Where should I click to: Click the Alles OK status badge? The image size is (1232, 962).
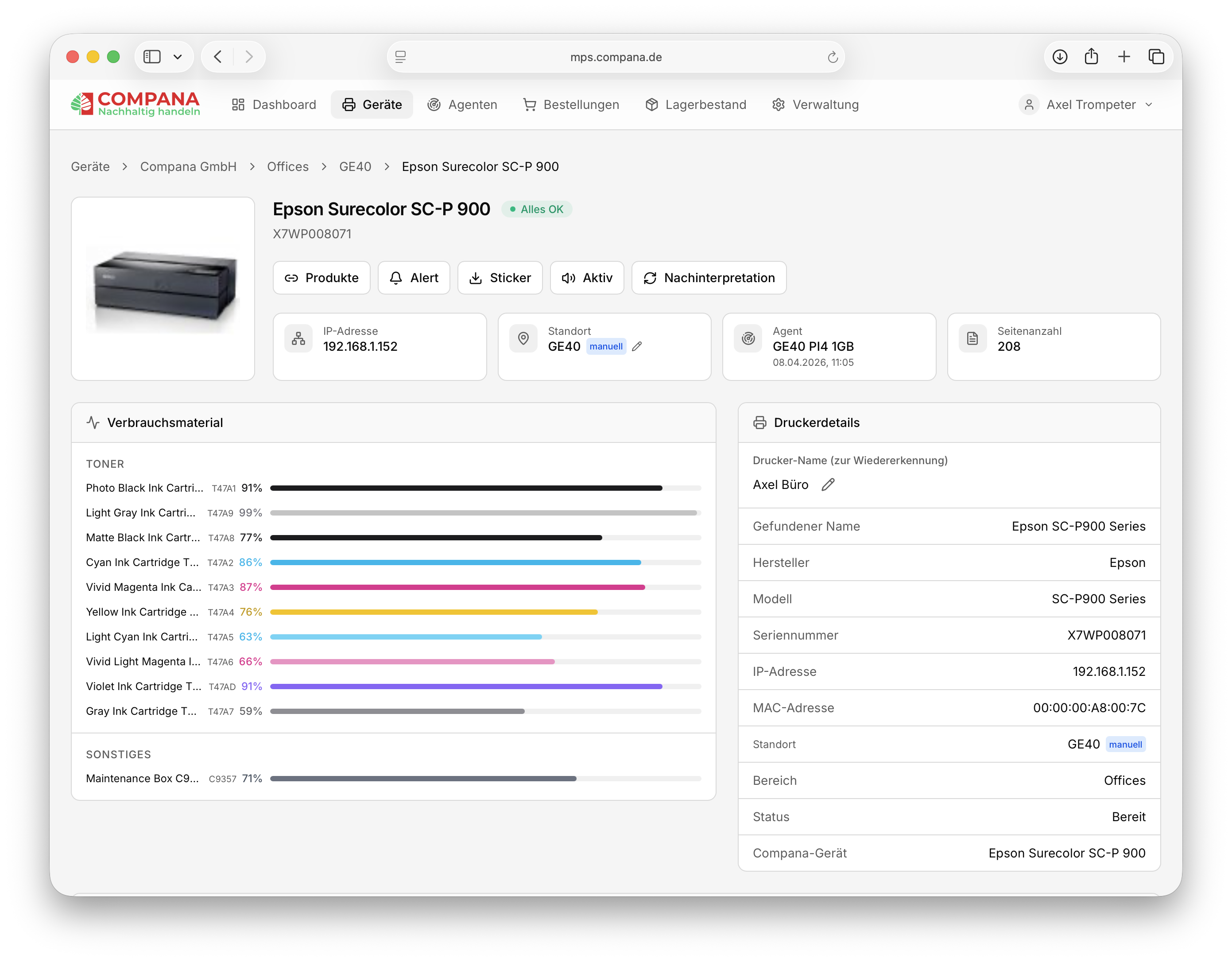536,209
